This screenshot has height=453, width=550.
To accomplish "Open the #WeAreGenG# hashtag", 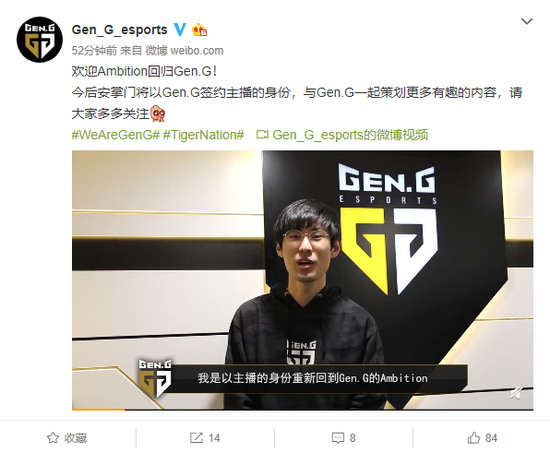I will 116,135.
